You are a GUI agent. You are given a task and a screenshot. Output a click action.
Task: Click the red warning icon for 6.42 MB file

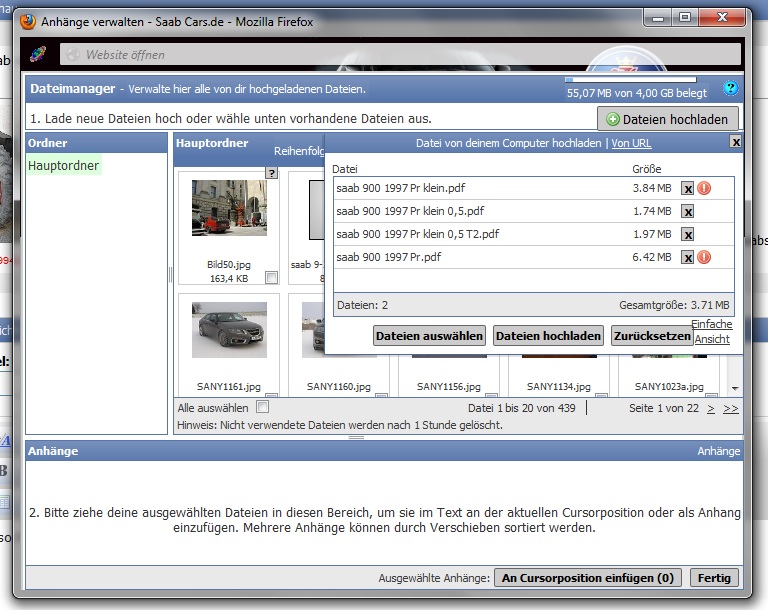click(704, 257)
